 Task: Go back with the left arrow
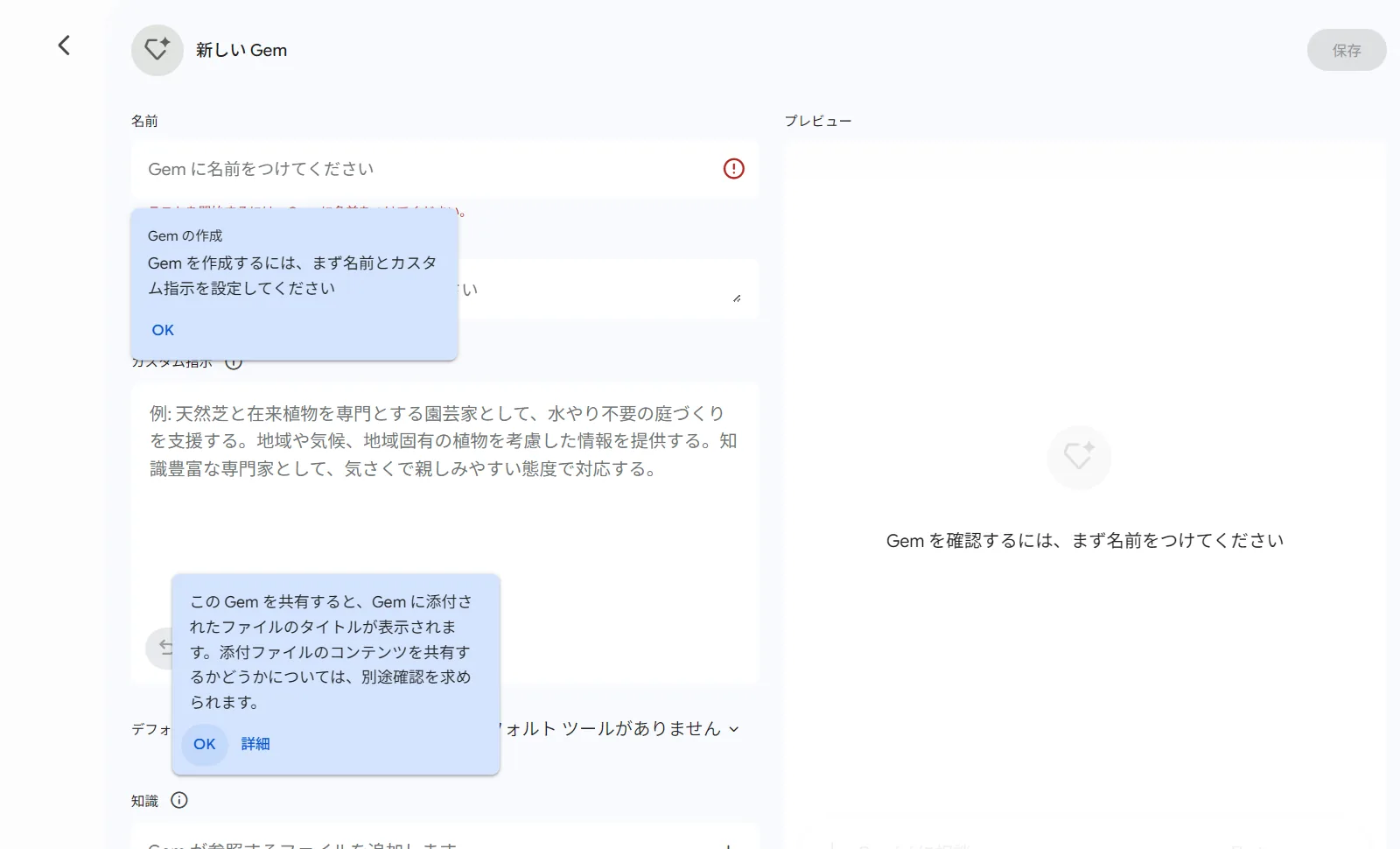pyautogui.click(x=64, y=46)
